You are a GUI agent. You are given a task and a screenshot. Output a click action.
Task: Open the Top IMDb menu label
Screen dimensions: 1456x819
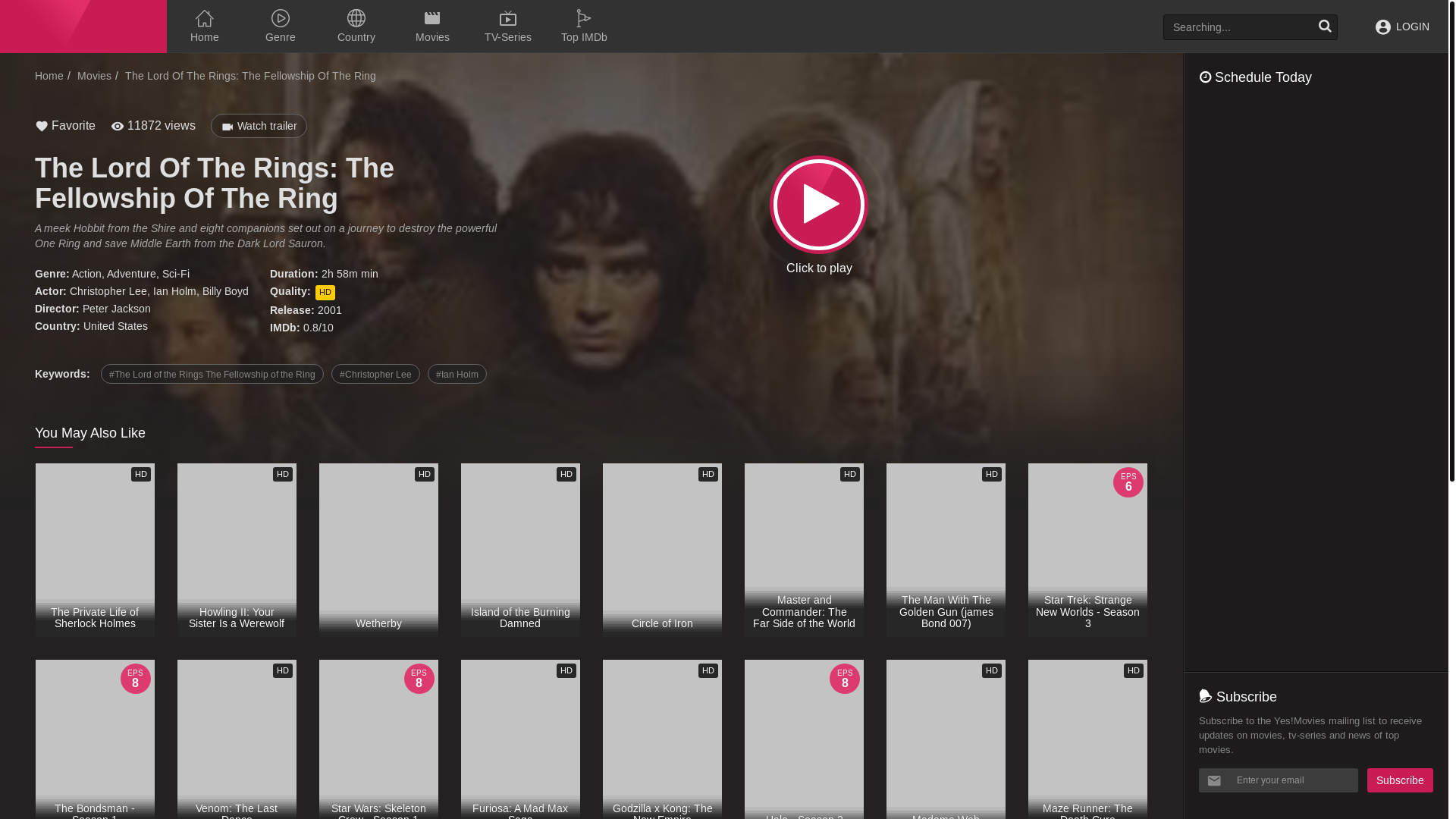pos(584,37)
